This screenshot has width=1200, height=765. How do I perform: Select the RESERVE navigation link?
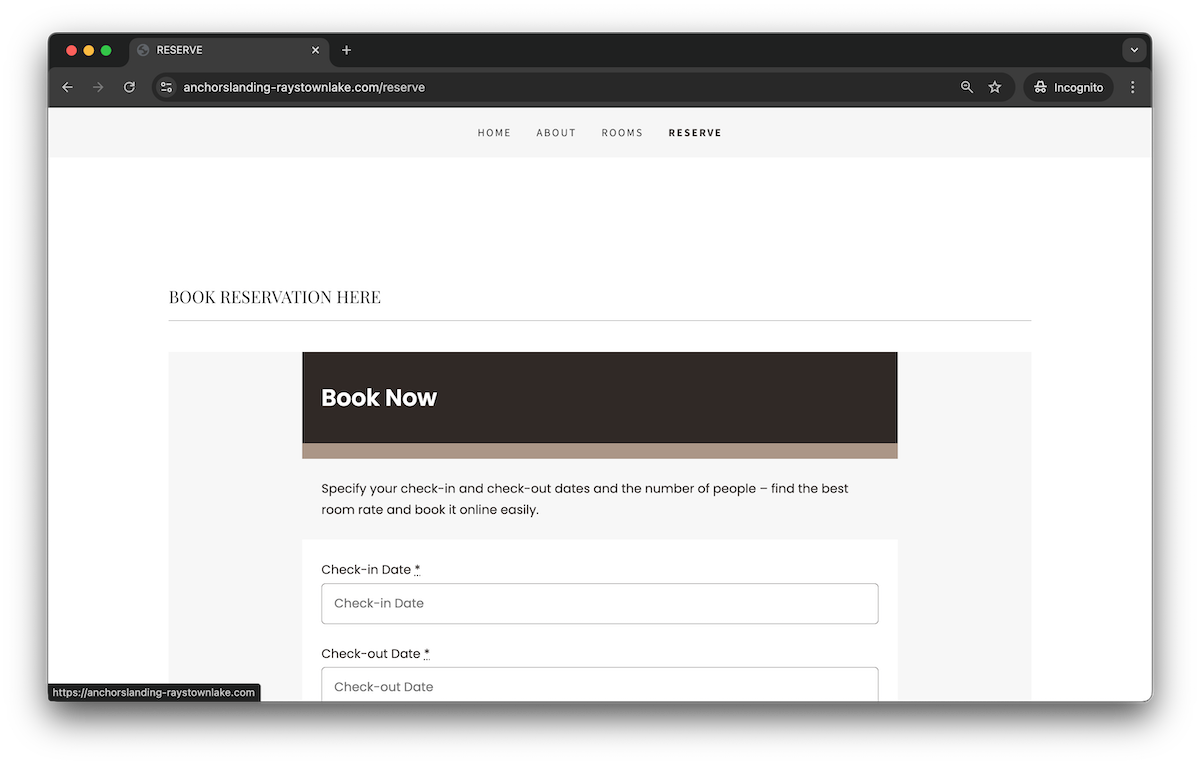pos(695,133)
